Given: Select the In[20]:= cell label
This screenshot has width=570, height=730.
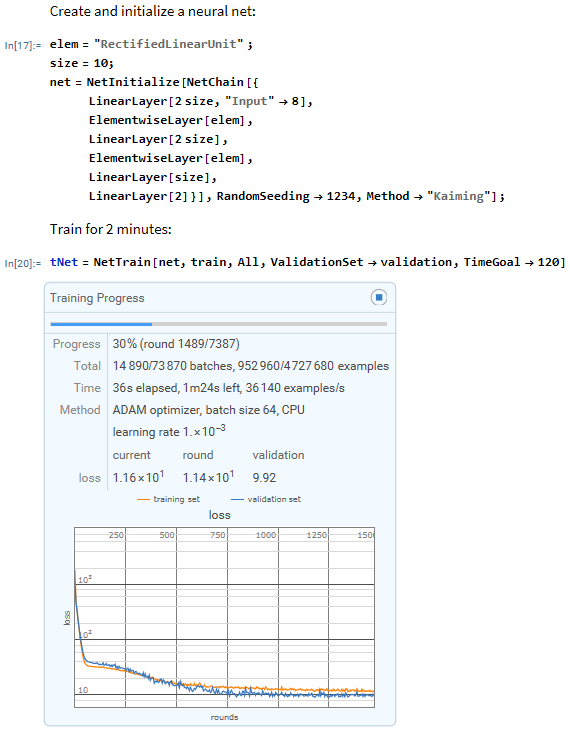Looking at the screenshot, I should pos(23,263).
